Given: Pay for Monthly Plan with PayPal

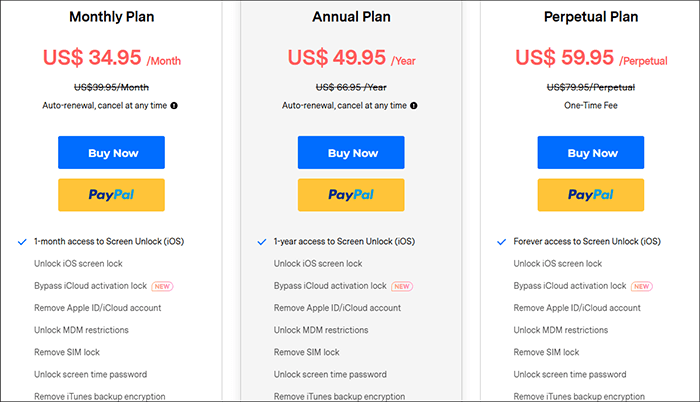Looking at the screenshot, I should point(112,195).
